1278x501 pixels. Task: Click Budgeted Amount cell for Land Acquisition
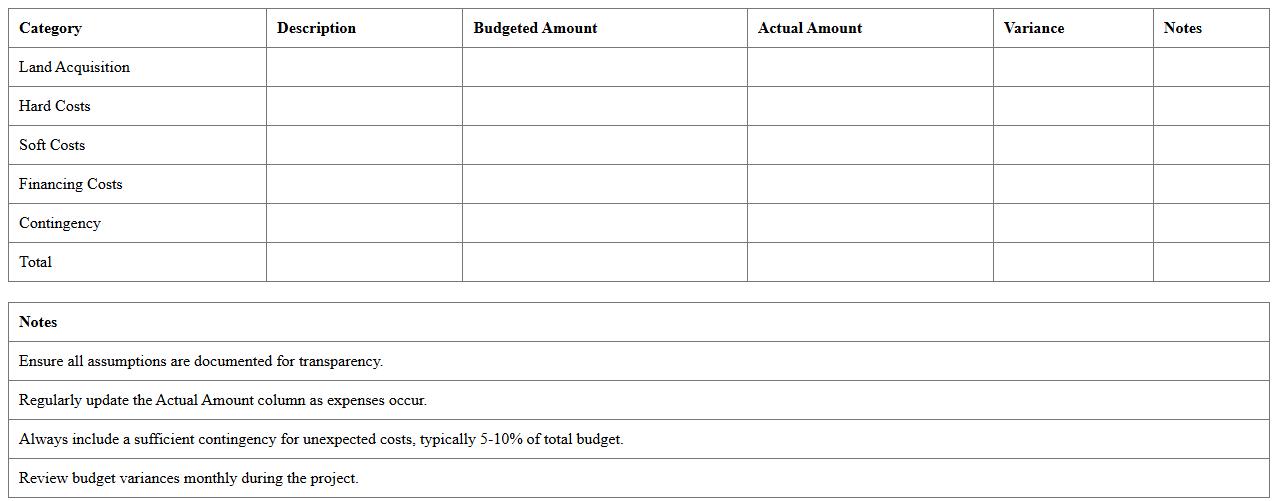click(604, 67)
